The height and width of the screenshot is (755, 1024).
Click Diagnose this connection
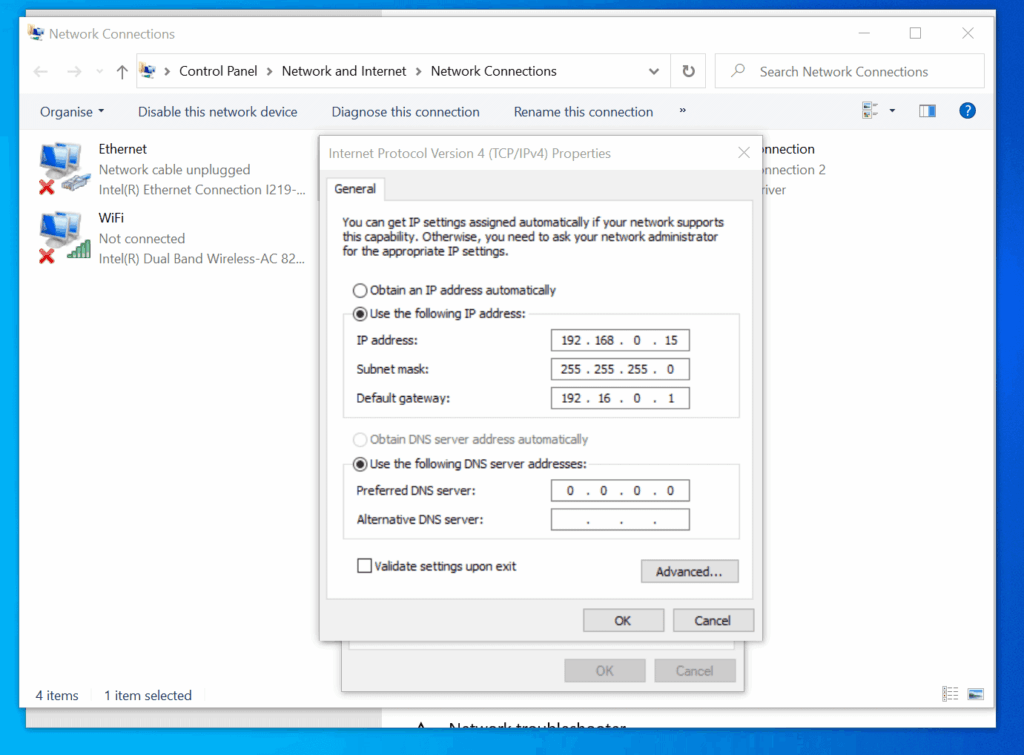click(406, 112)
